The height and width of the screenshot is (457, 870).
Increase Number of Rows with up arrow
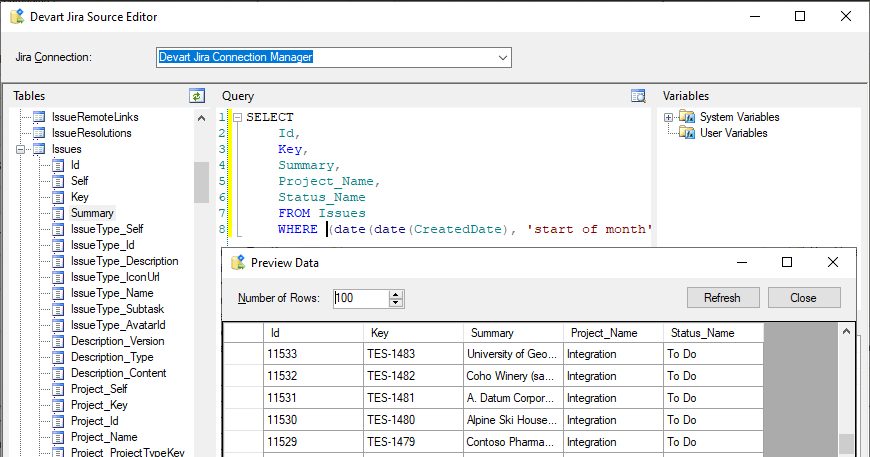pos(396,294)
